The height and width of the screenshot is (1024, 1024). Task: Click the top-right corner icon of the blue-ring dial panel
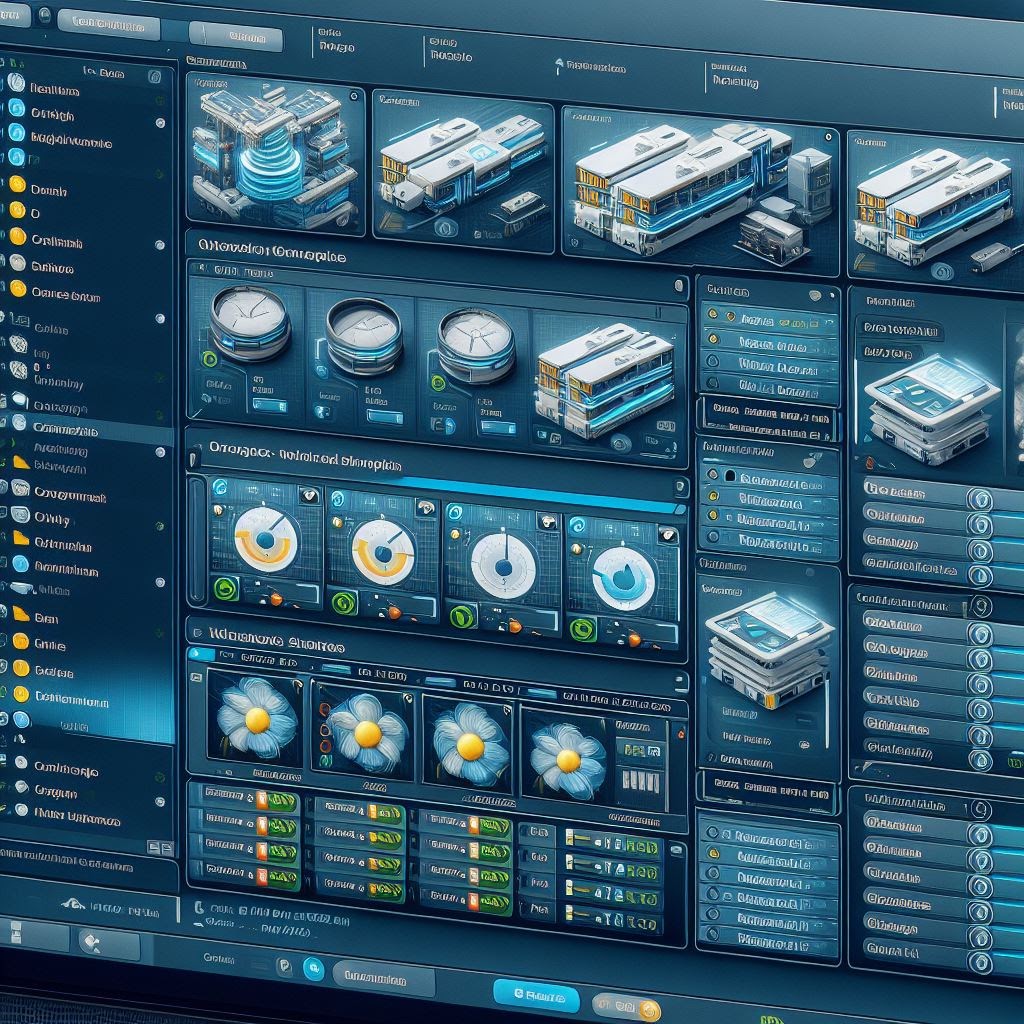tap(668, 536)
